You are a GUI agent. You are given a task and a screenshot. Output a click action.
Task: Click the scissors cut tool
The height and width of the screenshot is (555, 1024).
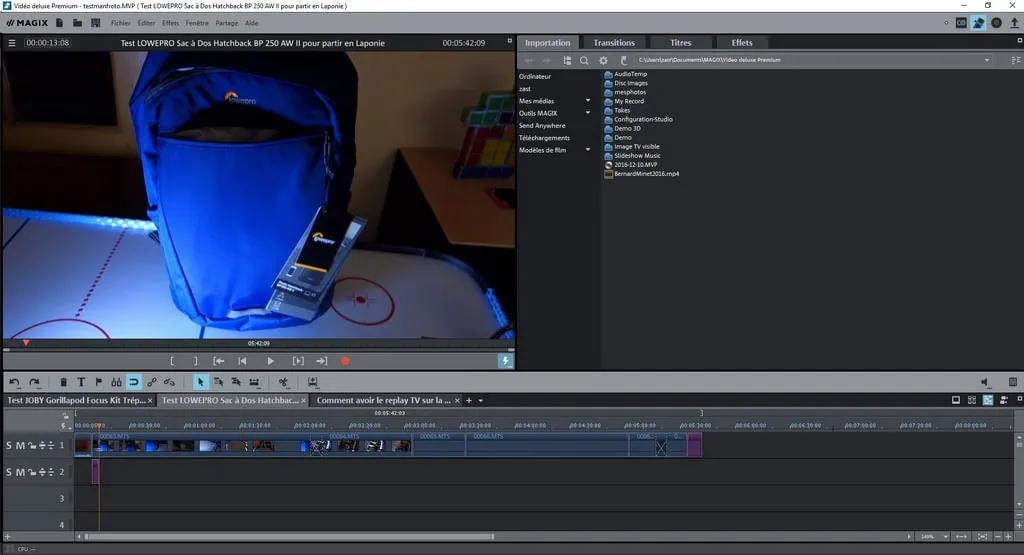[283, 382]
